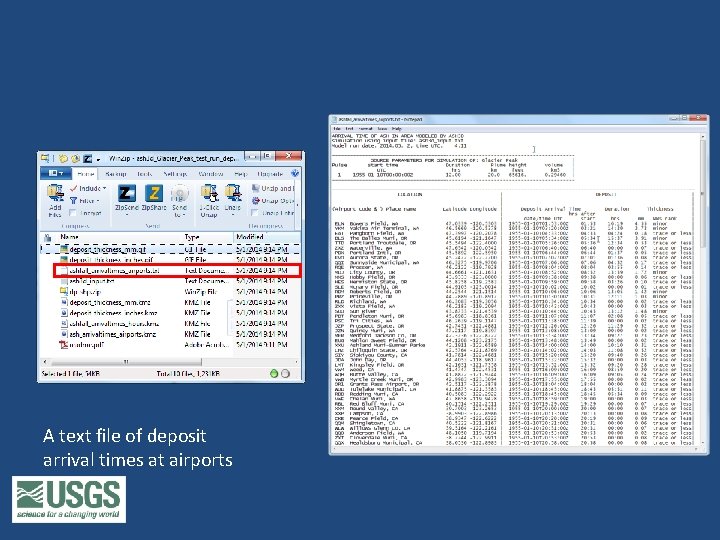The width and height of the screenshot is (720, 540).
Task: Click the Unzip and Install icon
Action: 256,188
